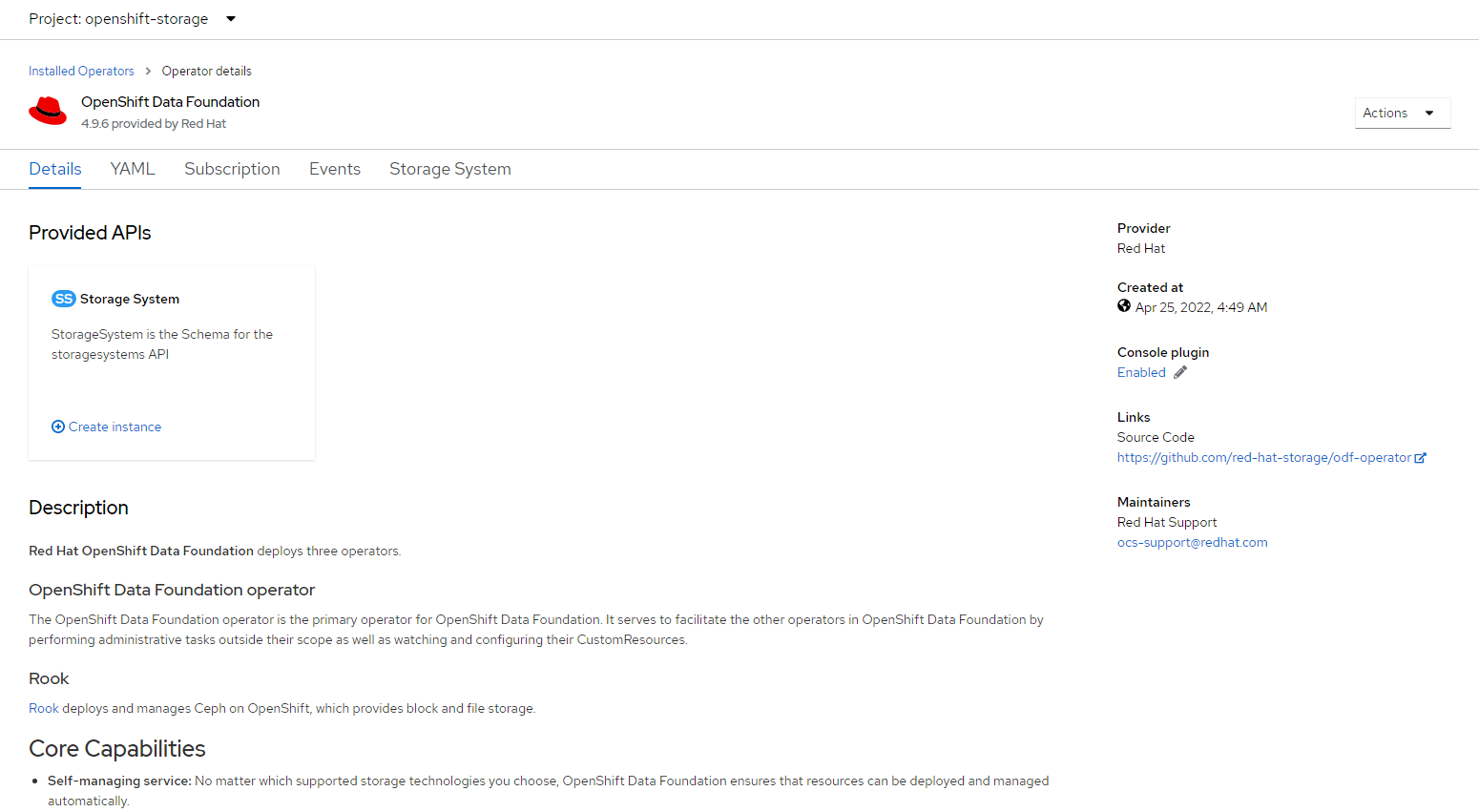Click the 'Created at' label
The width and height of the screenshot is (1479, 812).
[1150, 287]
